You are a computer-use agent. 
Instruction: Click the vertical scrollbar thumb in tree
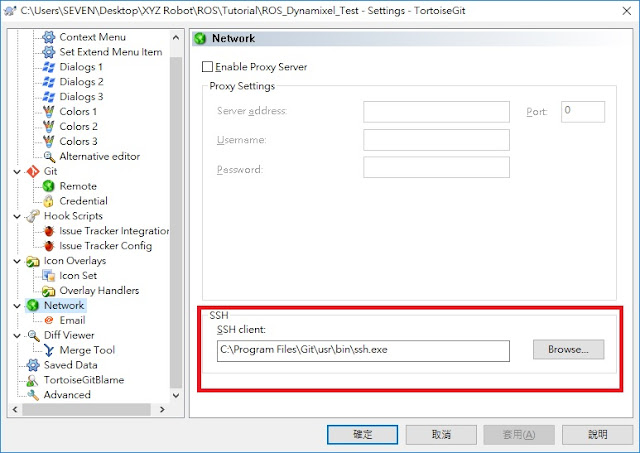[176, 222]
